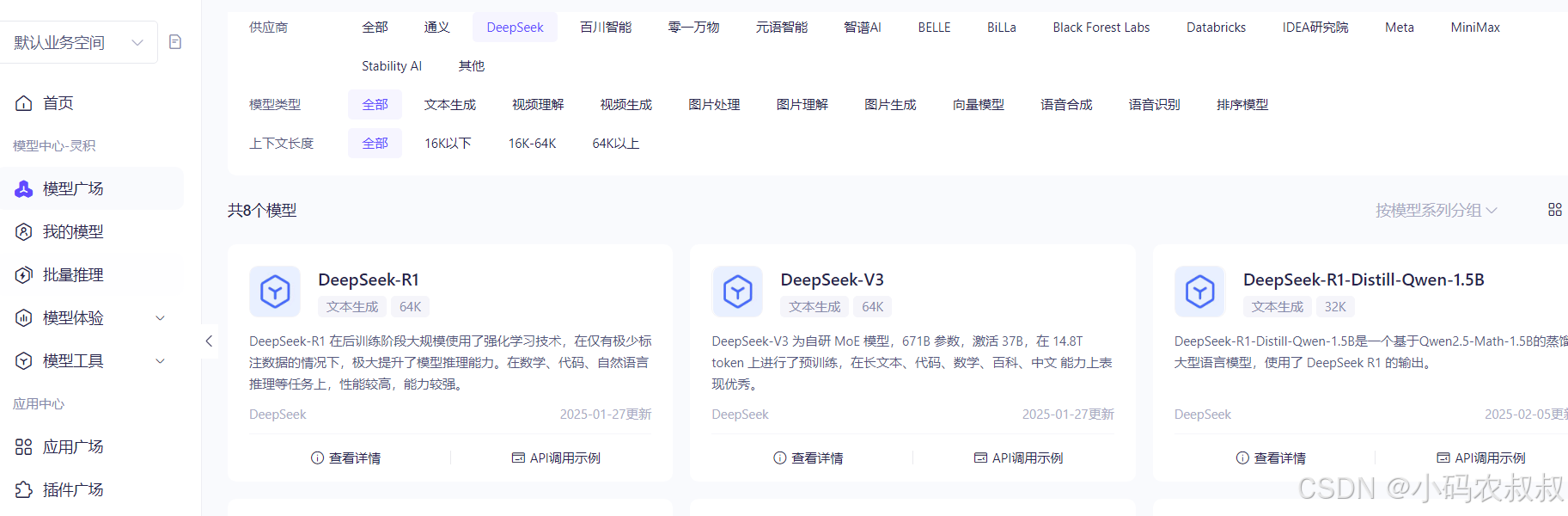Filter model type by 视频理解
The width and height of the screenshot is (1568, 516).
point(538,105)
